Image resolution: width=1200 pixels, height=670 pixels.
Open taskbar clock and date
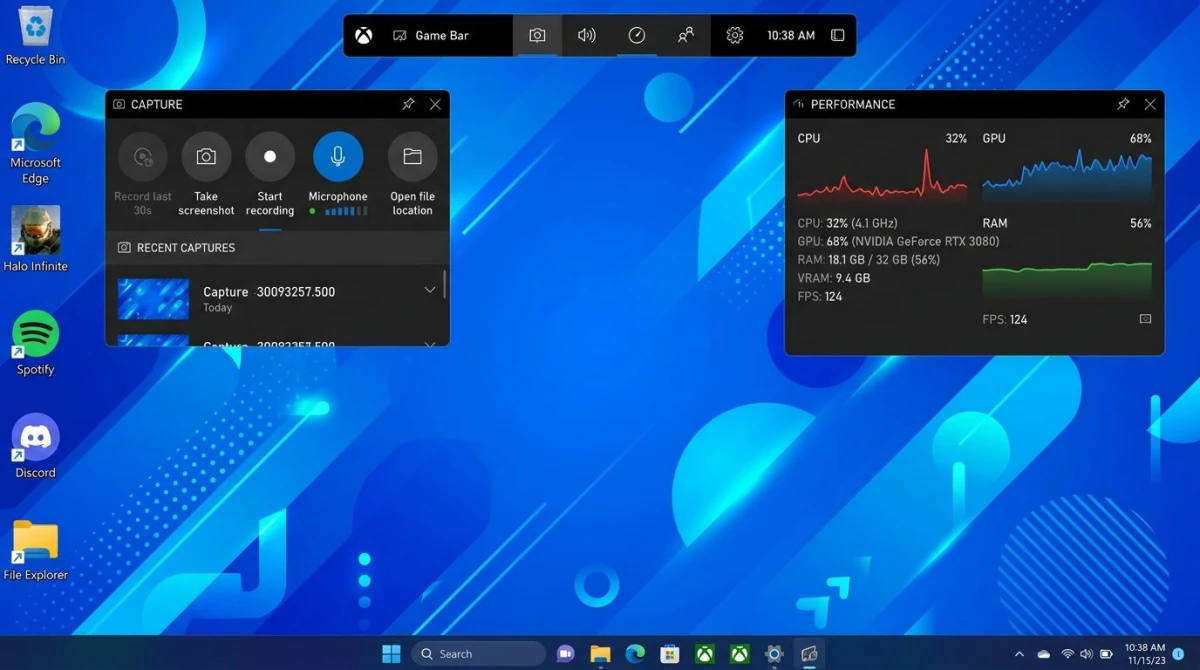click(x=1144, y=654)
